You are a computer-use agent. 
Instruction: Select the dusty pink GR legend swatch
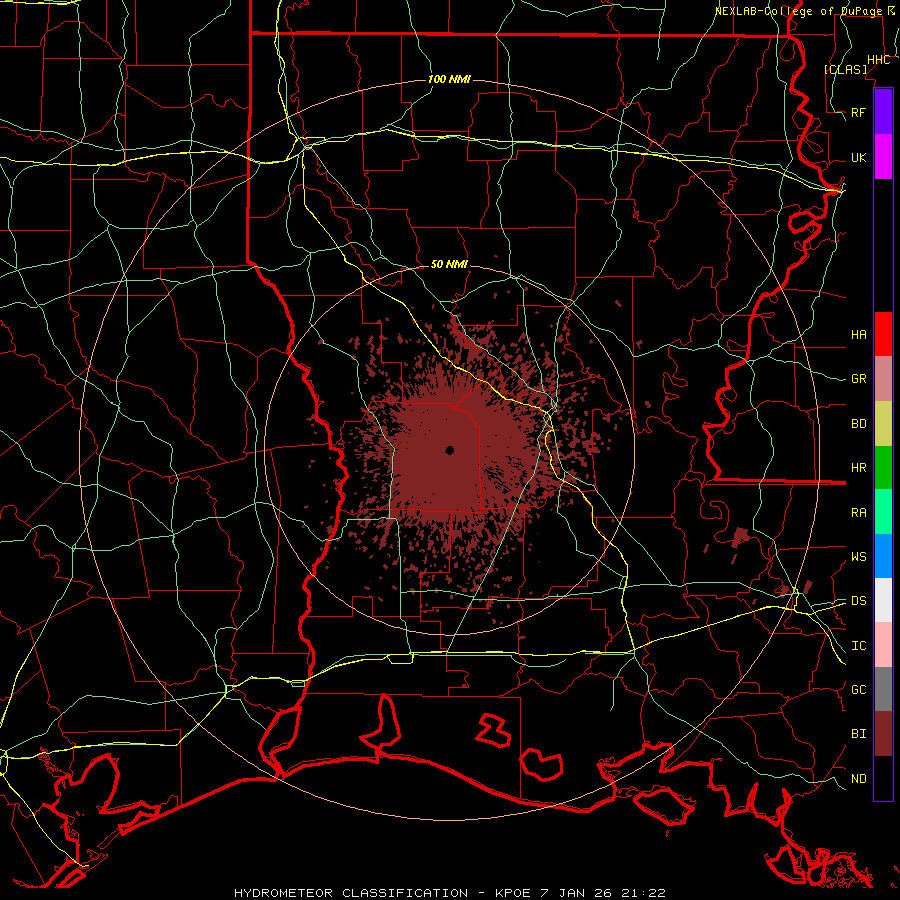tap(883, 379)
